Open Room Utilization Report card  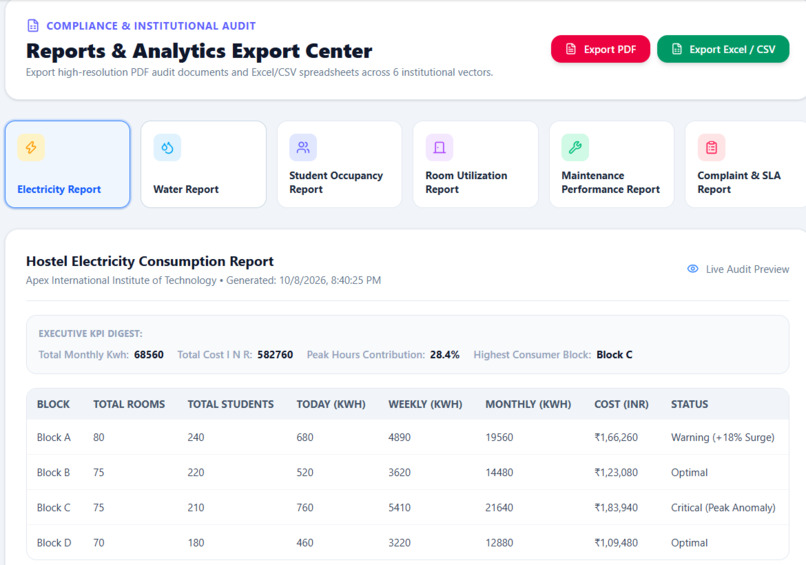475,165
